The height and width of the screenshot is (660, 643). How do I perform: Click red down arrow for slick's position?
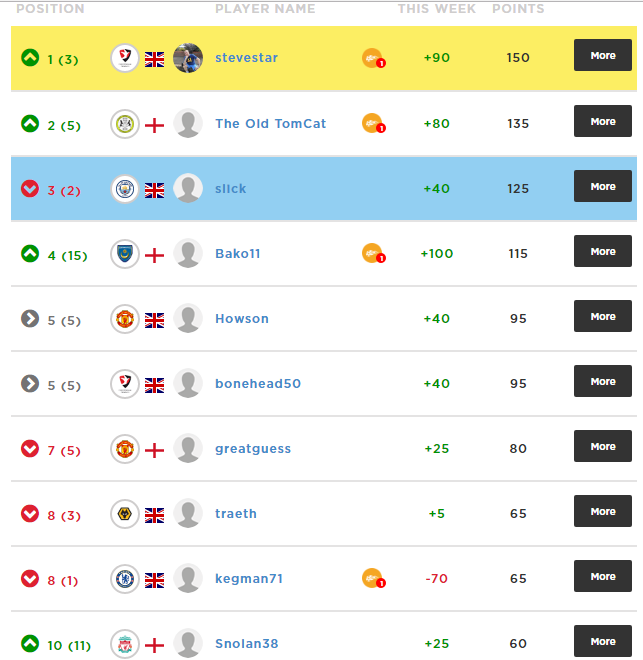click(30, 189)
